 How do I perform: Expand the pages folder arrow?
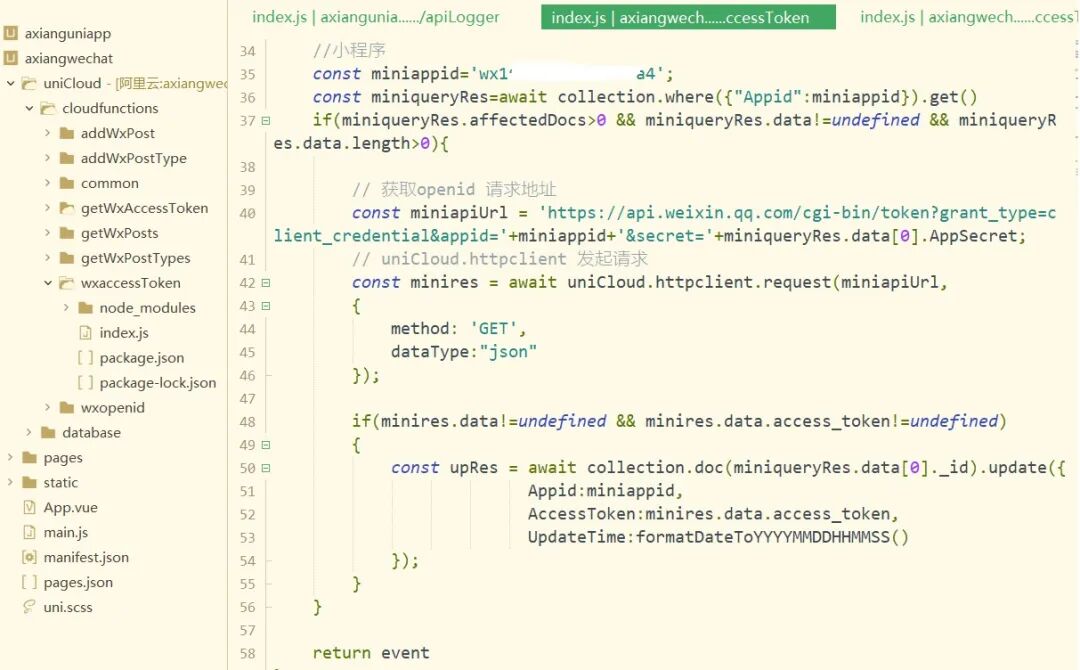point(10,457)
